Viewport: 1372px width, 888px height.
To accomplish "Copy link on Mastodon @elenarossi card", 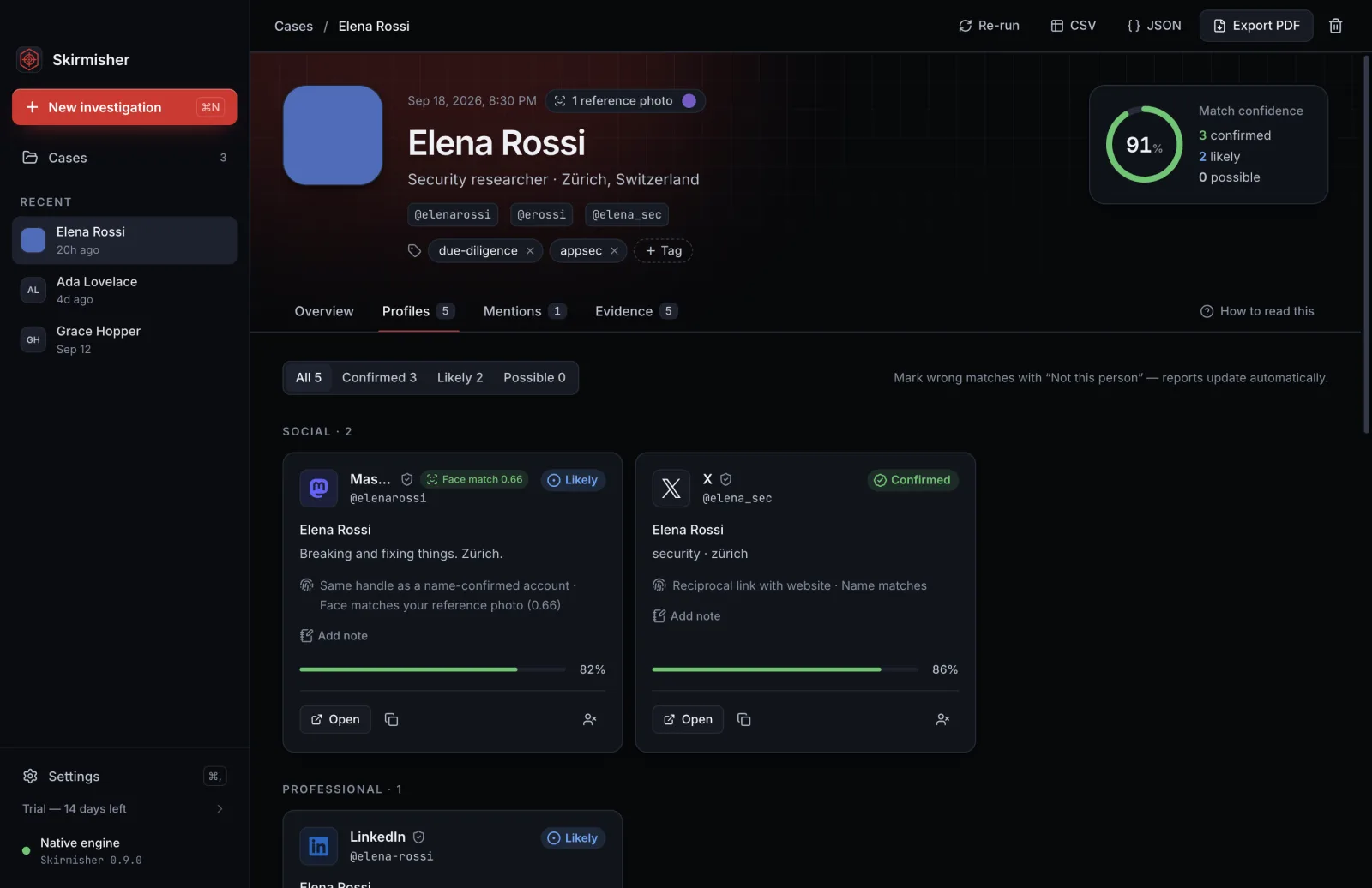I will [391, 719].
